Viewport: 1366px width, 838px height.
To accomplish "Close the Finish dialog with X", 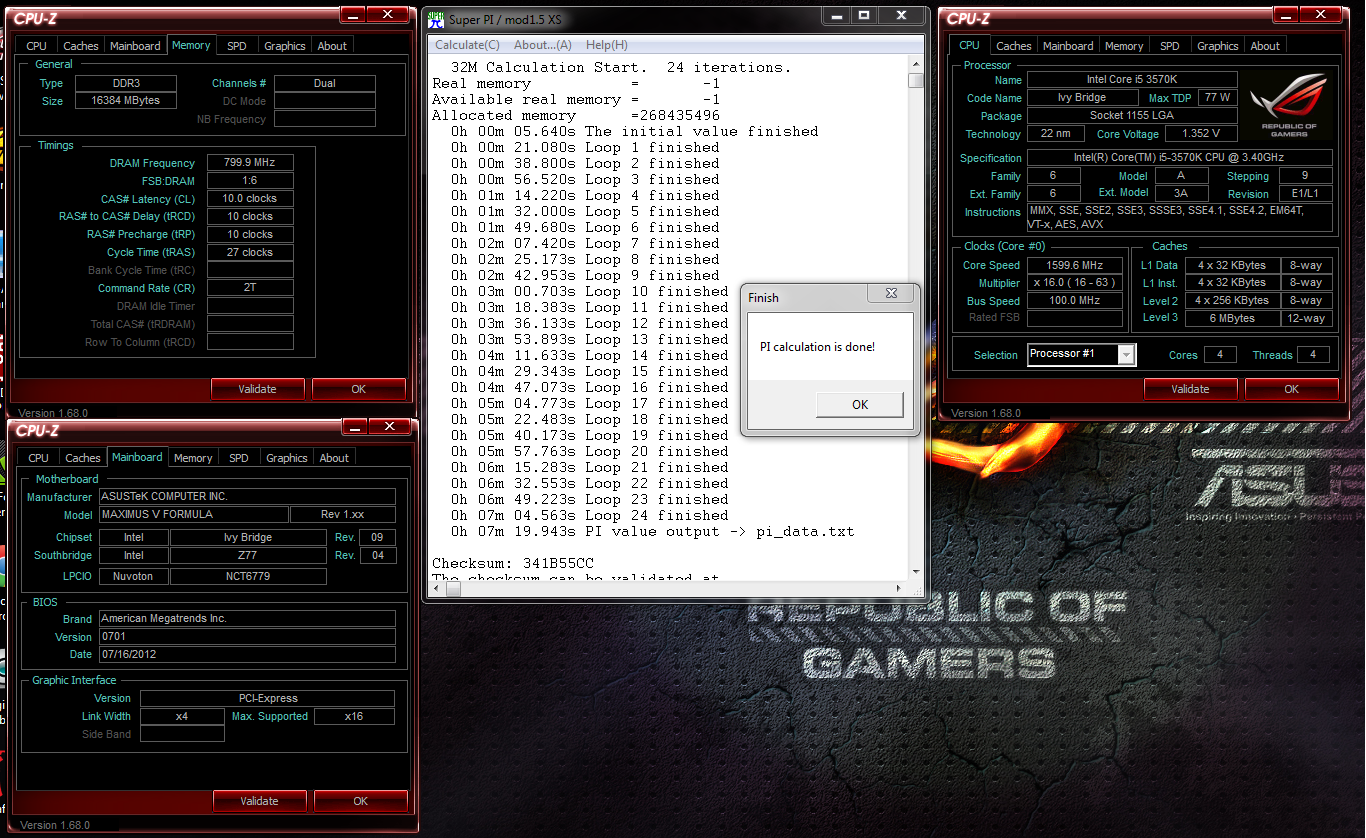I will click(x=890, y=293).
